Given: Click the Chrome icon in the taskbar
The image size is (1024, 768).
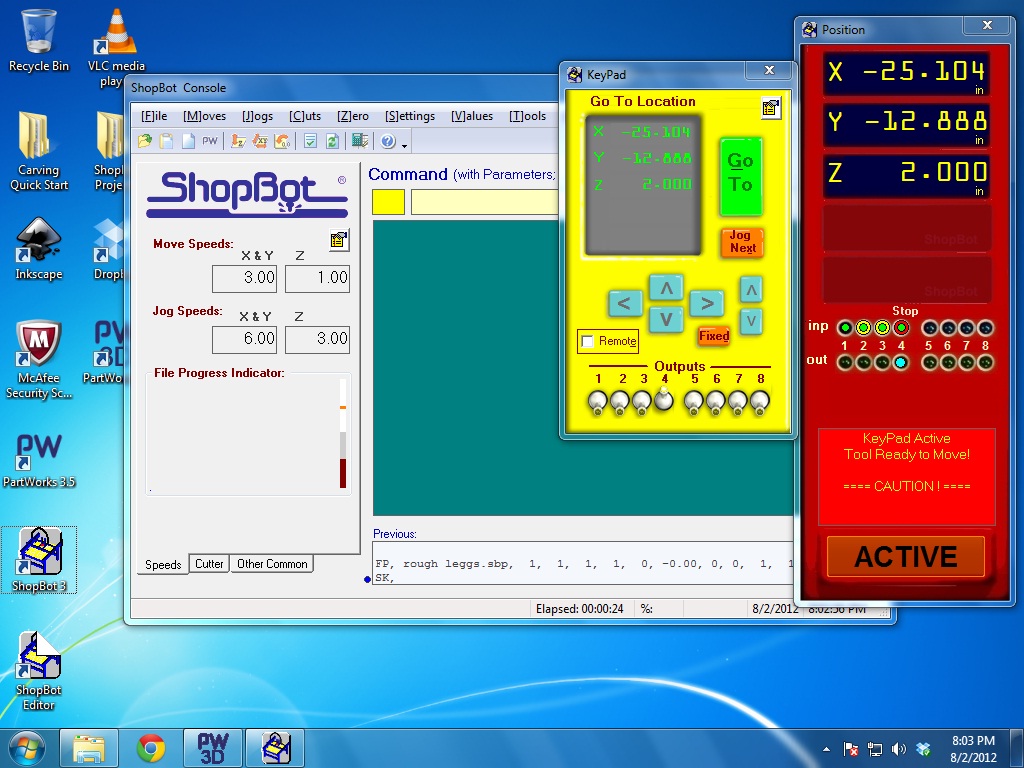Looking at the screenshot, I should [151, 748].
